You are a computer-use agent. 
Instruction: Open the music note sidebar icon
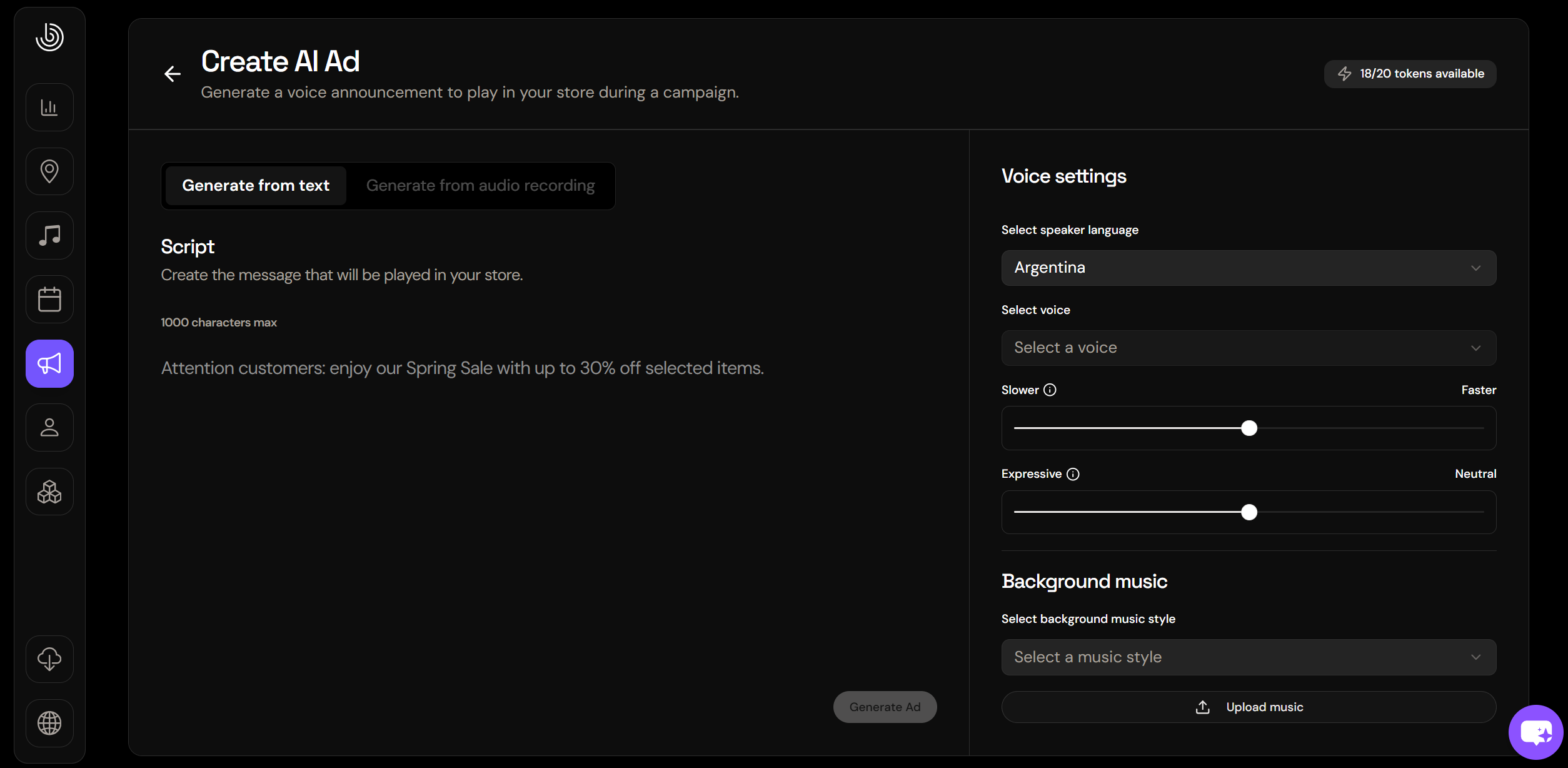click(x=49, y=236)
